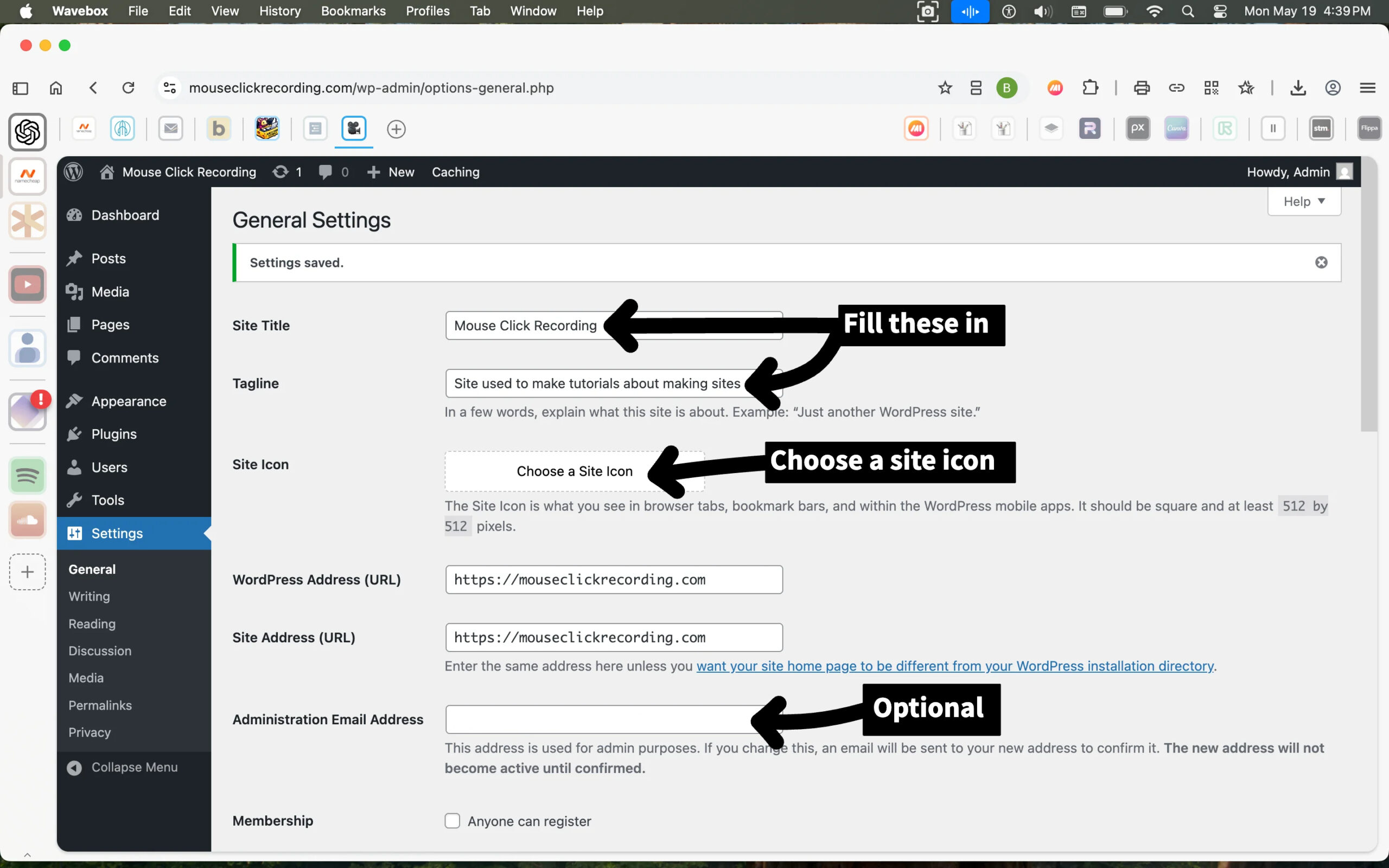Image resolution: width=1389 pixels, height=868 pixels.
Task: Open the SoundCloud app in the sidebar
Action: (27, 520)
